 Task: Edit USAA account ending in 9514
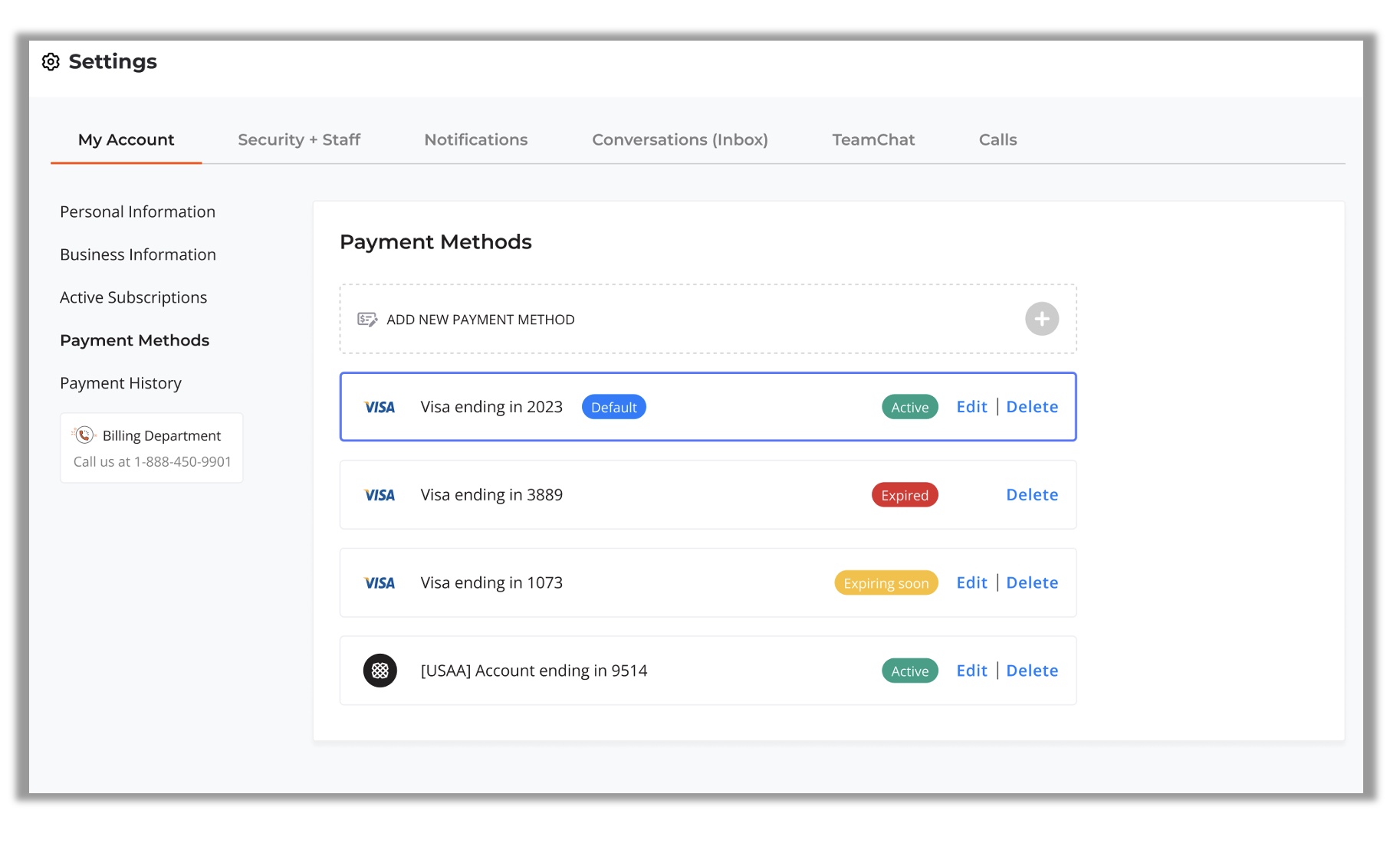pos(971,671)
